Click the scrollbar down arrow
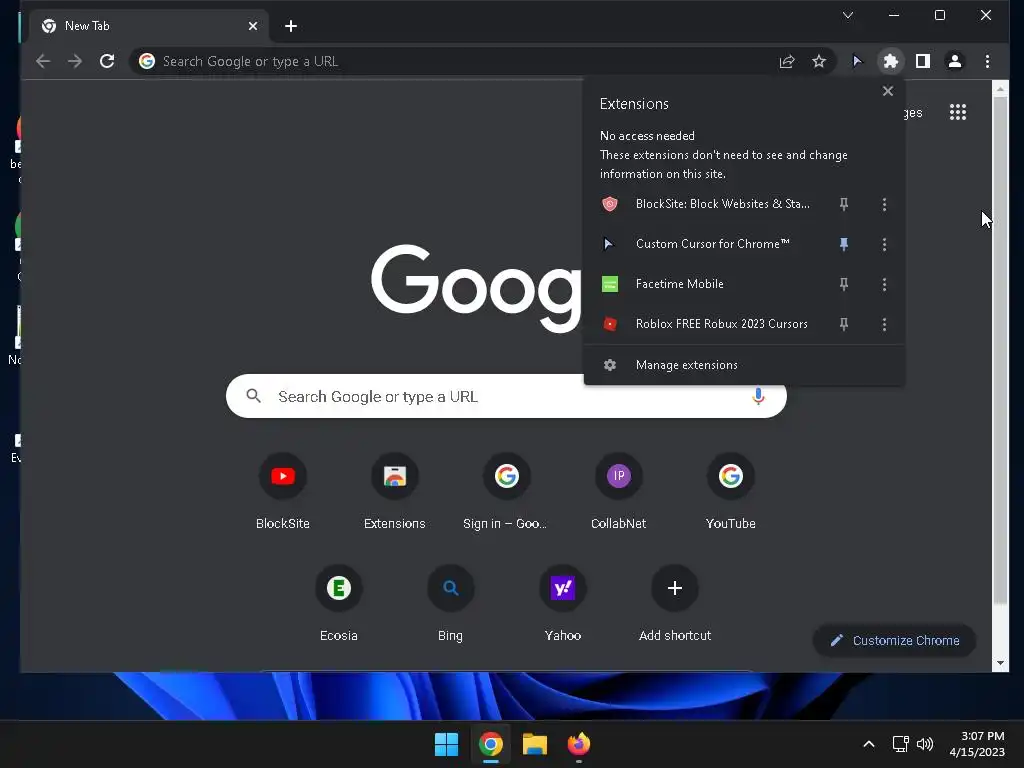 pos(1000,664)
